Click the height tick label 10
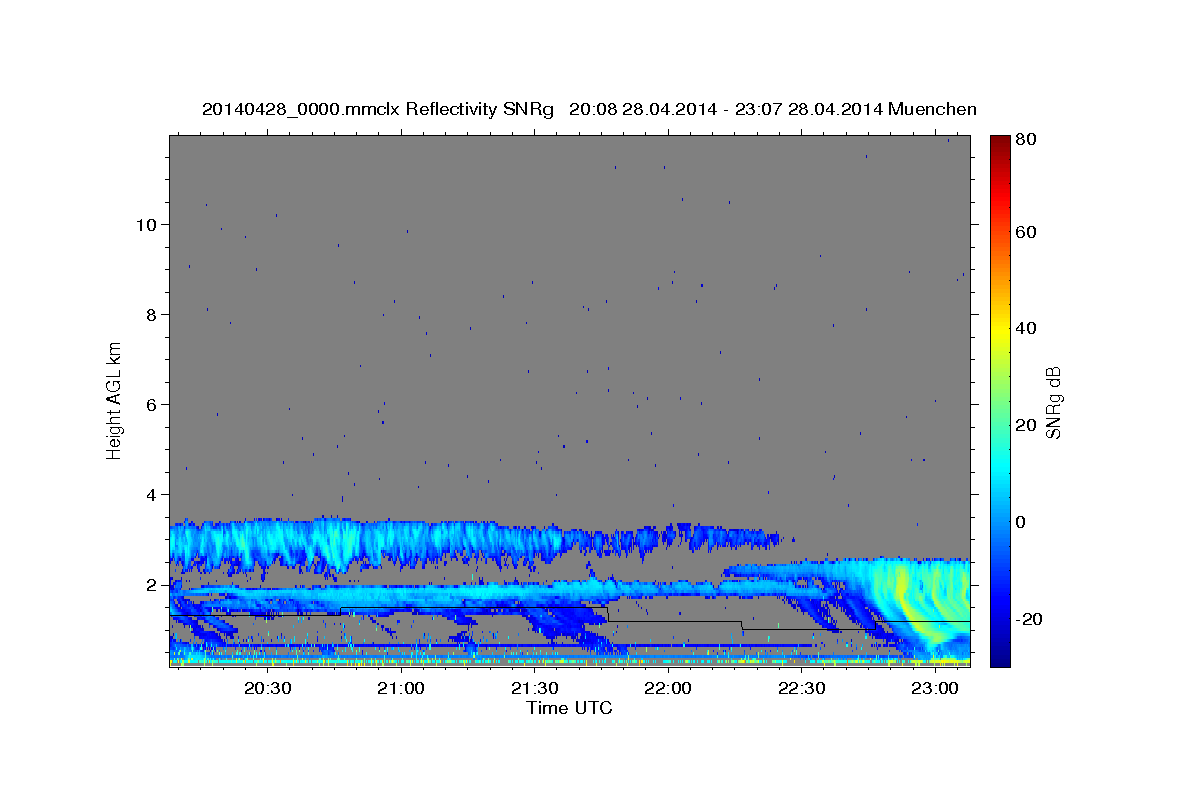Image resolution: width=1200 pixels, height=800 pixels. point(146,225)
